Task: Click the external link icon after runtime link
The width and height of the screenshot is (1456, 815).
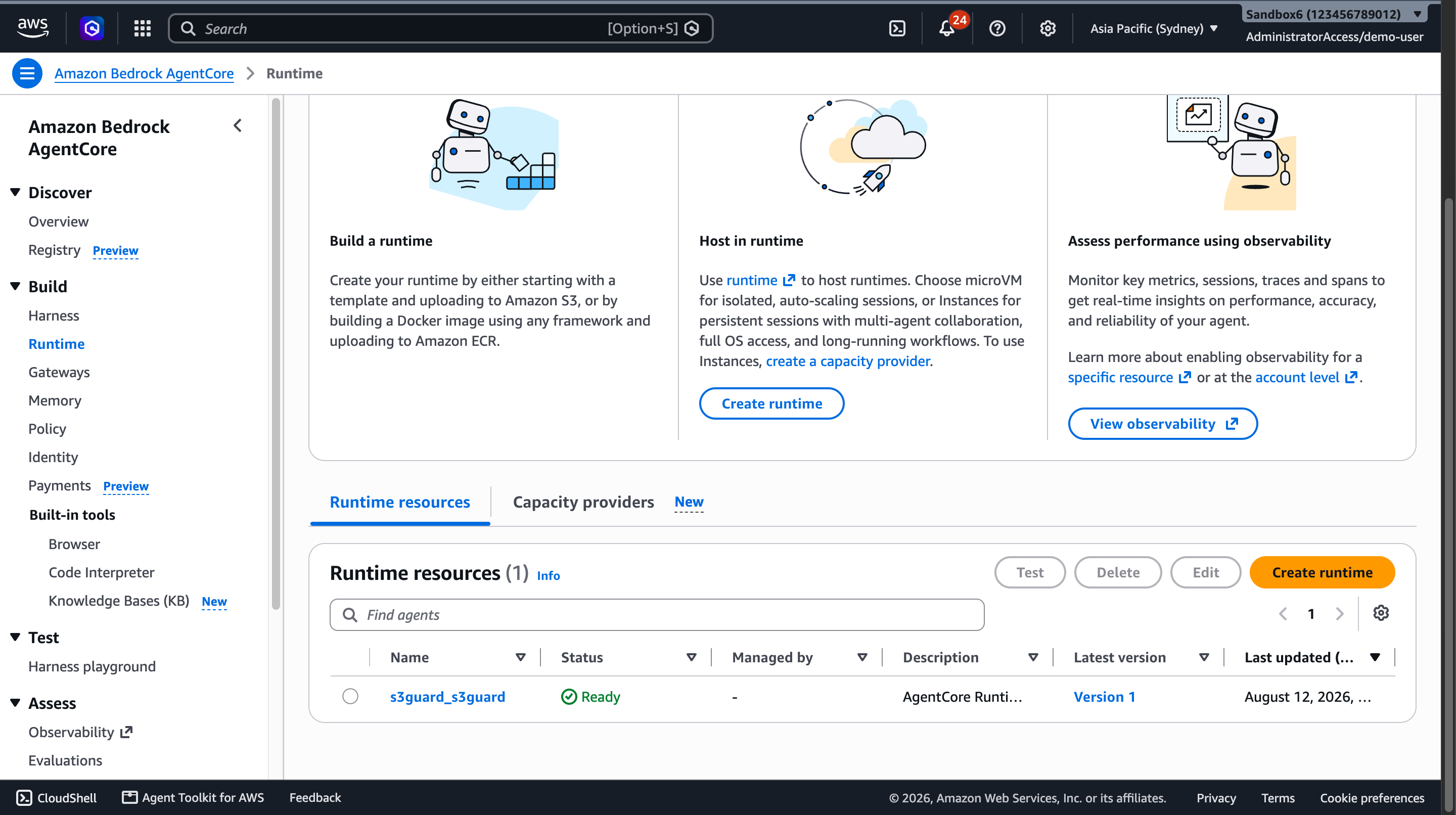Action: (789, 280)
